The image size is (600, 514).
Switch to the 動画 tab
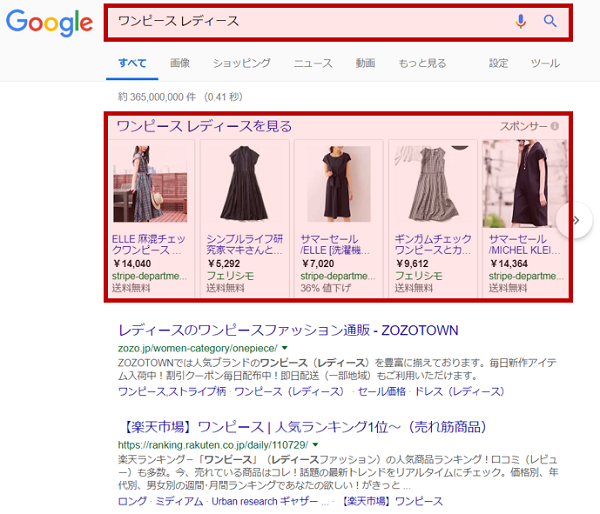(x=365, y=63)
